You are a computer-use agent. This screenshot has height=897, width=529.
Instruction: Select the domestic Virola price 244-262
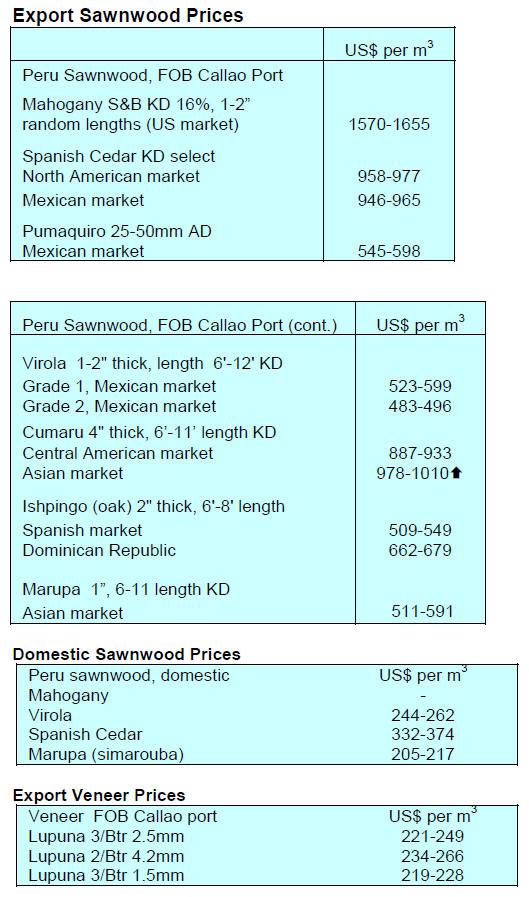[x=423, y=715]
